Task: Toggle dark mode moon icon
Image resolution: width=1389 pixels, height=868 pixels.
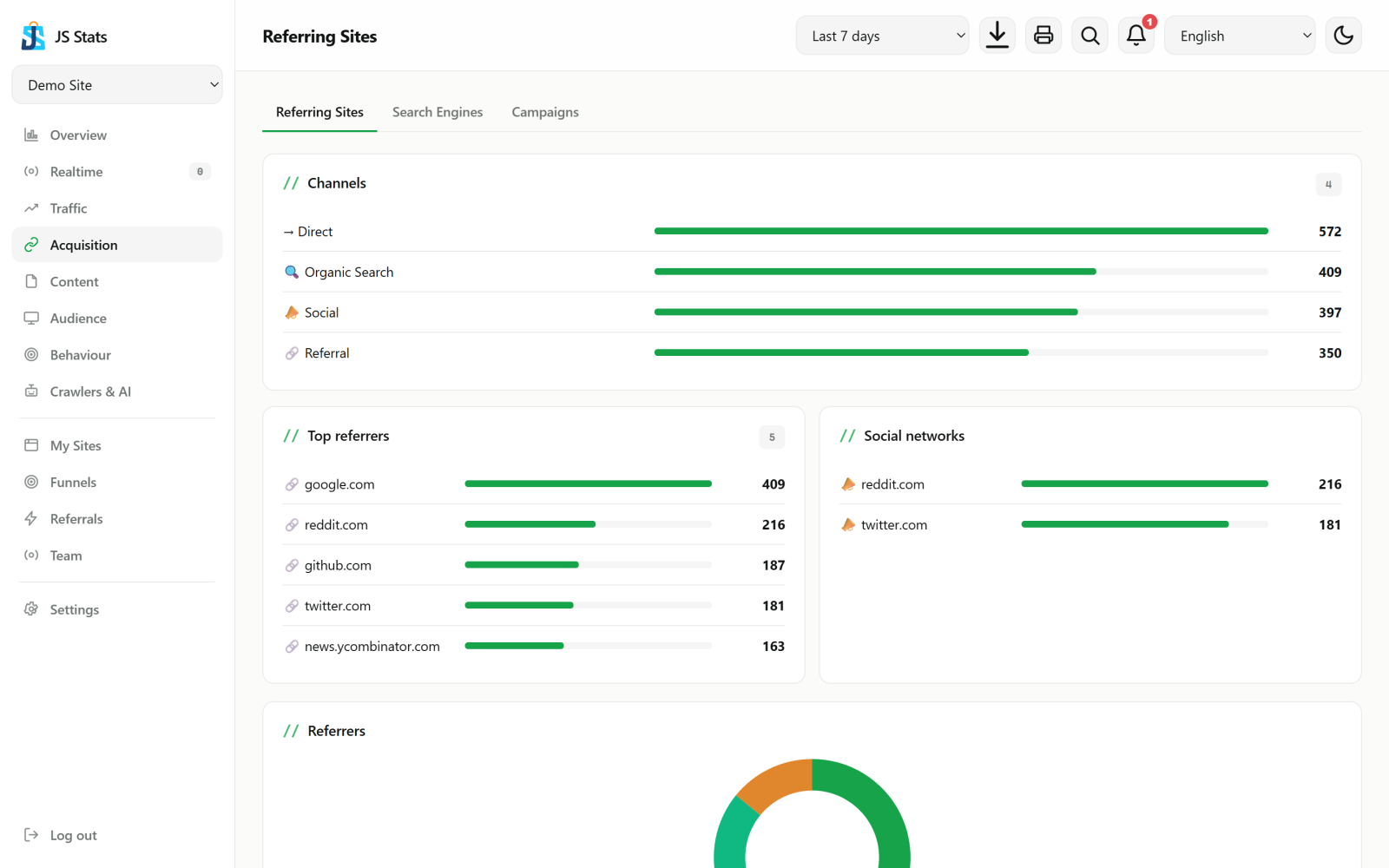Action: coord(1343,36)
